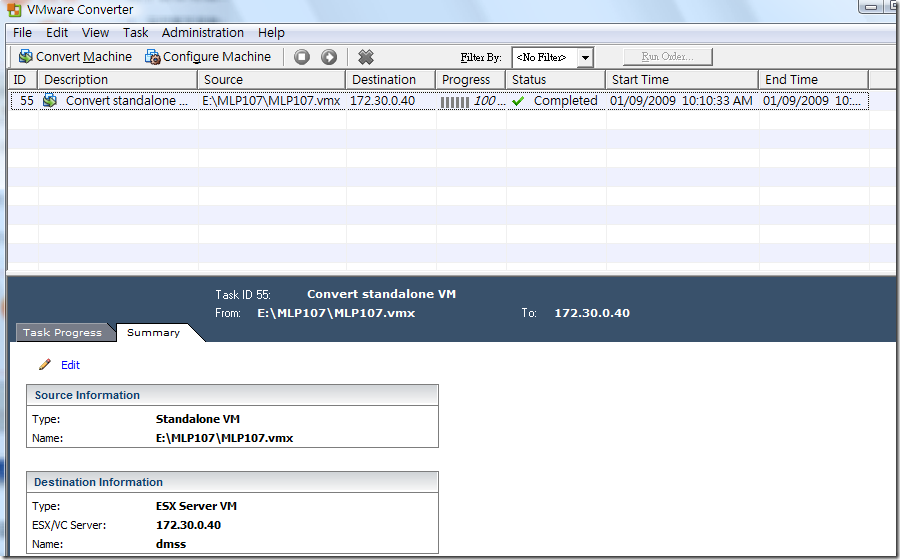Open the Task menu

(x=135, y=33)
